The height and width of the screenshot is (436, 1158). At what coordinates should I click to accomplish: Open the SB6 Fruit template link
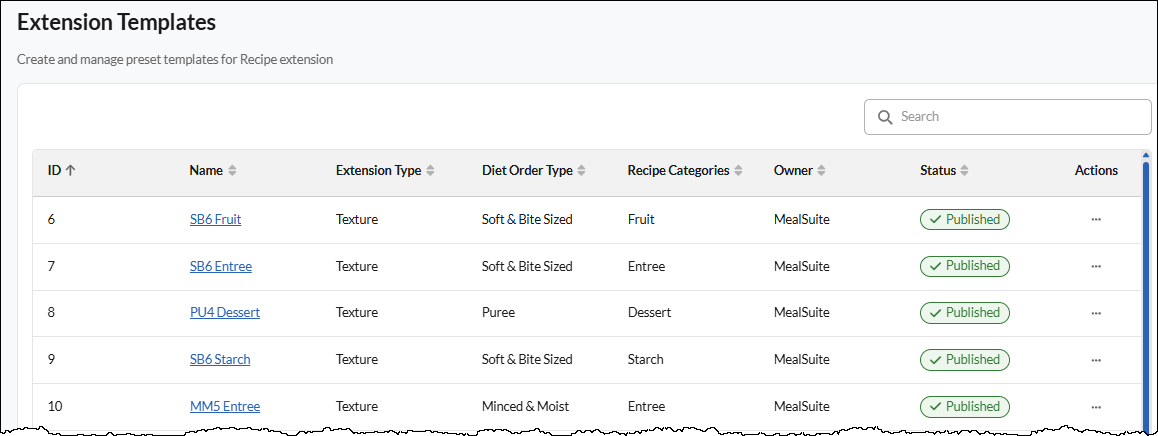pos(215,219)
